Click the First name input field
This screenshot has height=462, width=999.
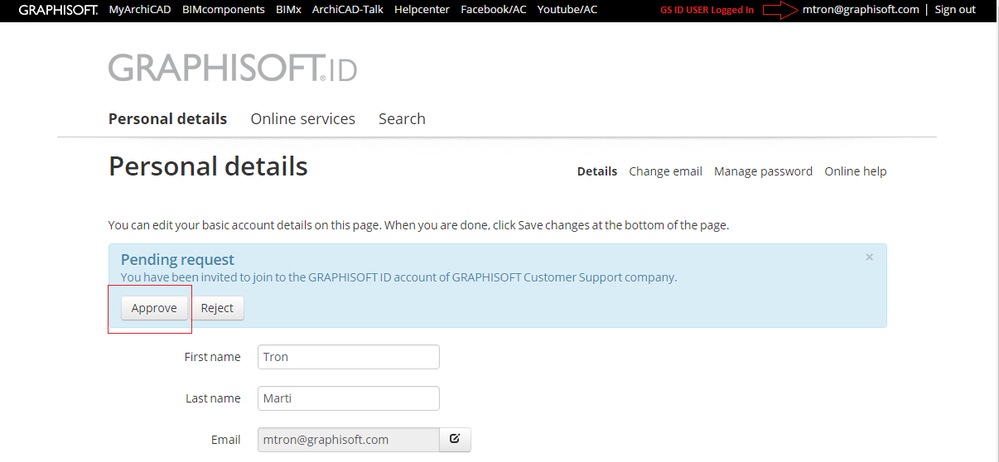[x=349, y=357]
